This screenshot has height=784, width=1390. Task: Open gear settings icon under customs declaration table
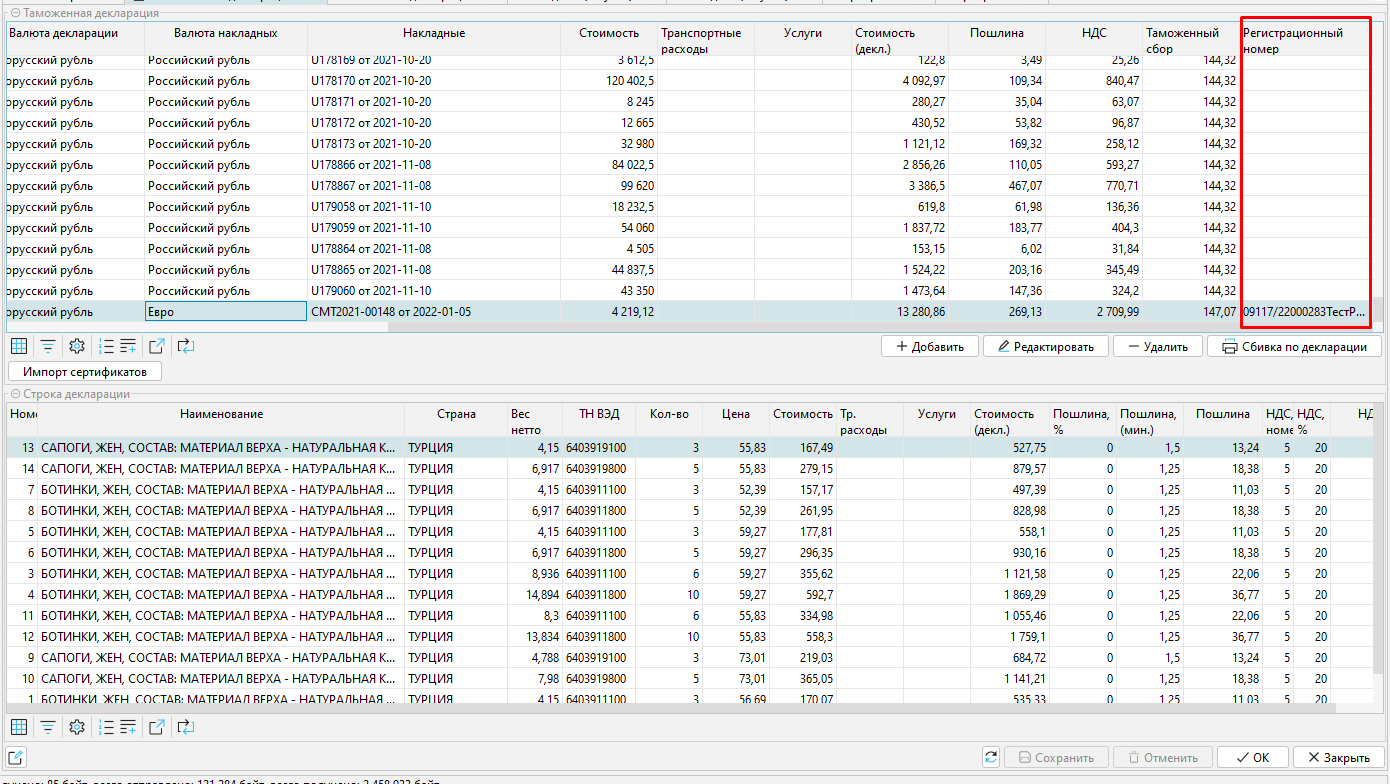click(x=76, y=347)
